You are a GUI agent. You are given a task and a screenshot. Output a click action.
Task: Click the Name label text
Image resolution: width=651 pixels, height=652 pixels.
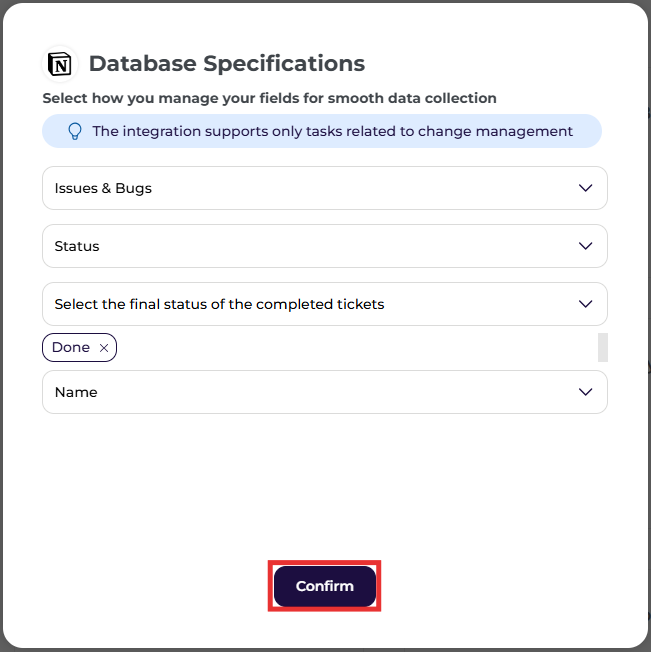pos(76,392)
